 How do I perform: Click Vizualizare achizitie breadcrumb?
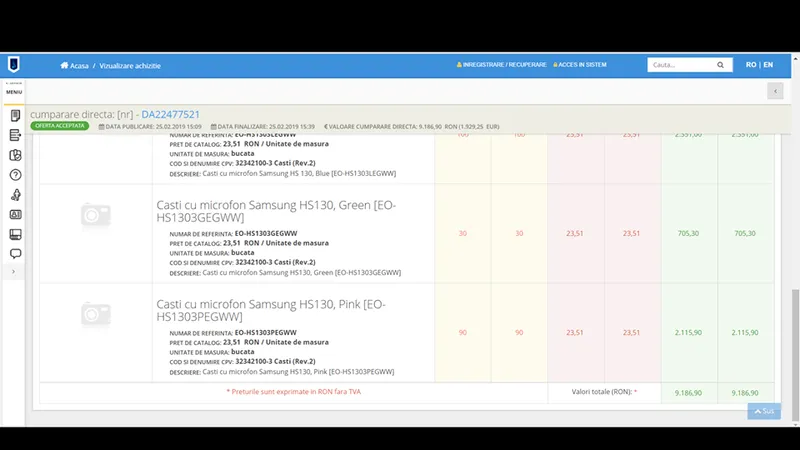pyautogui.click(x=130, y=66)
